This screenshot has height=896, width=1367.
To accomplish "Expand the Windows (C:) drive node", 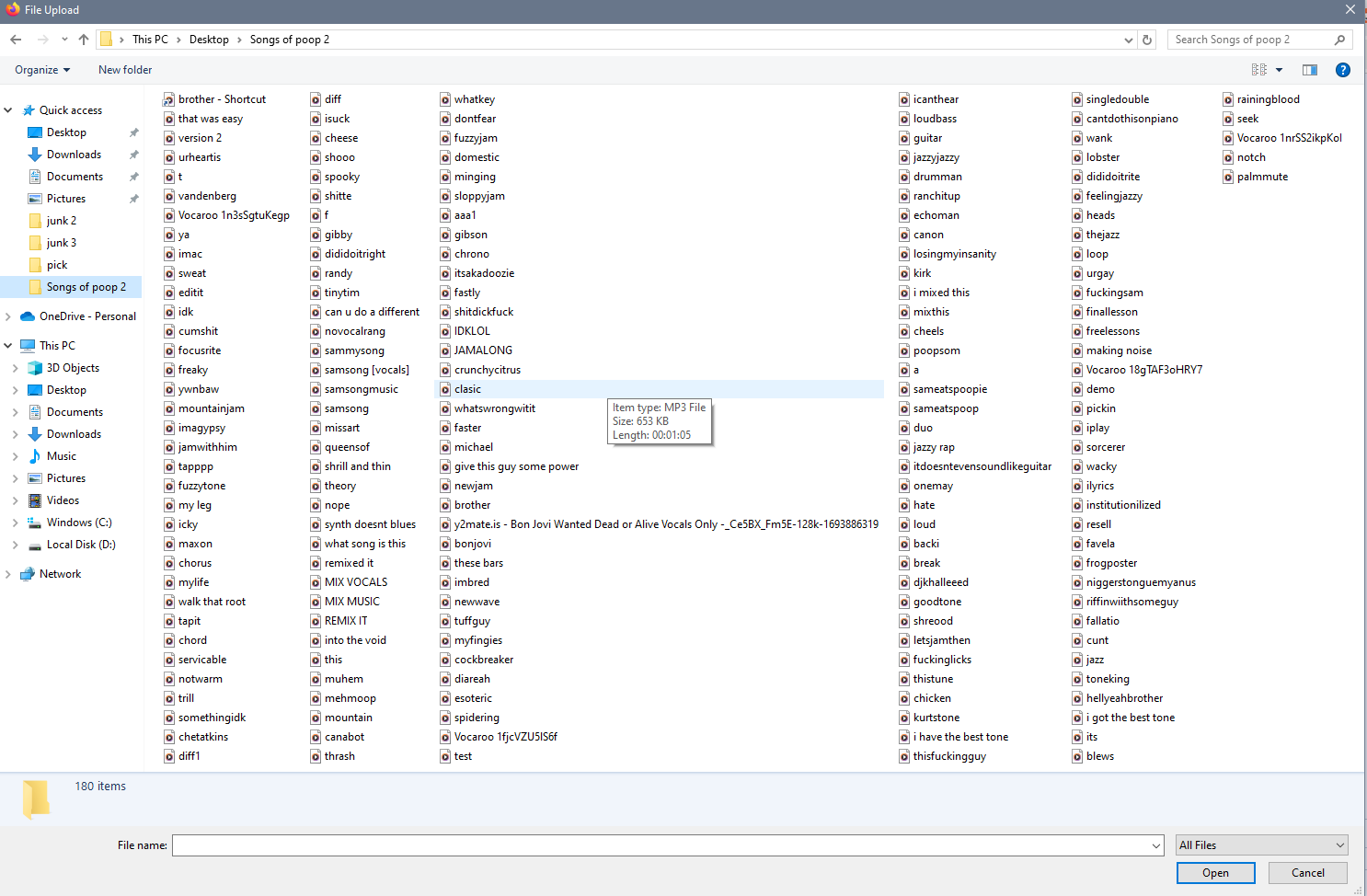I will click(x=16, y=523).
